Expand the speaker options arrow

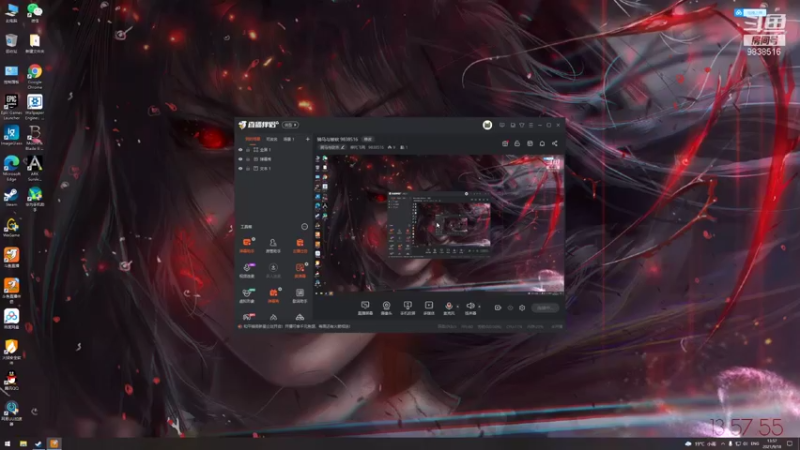click(x=479, y=306)
